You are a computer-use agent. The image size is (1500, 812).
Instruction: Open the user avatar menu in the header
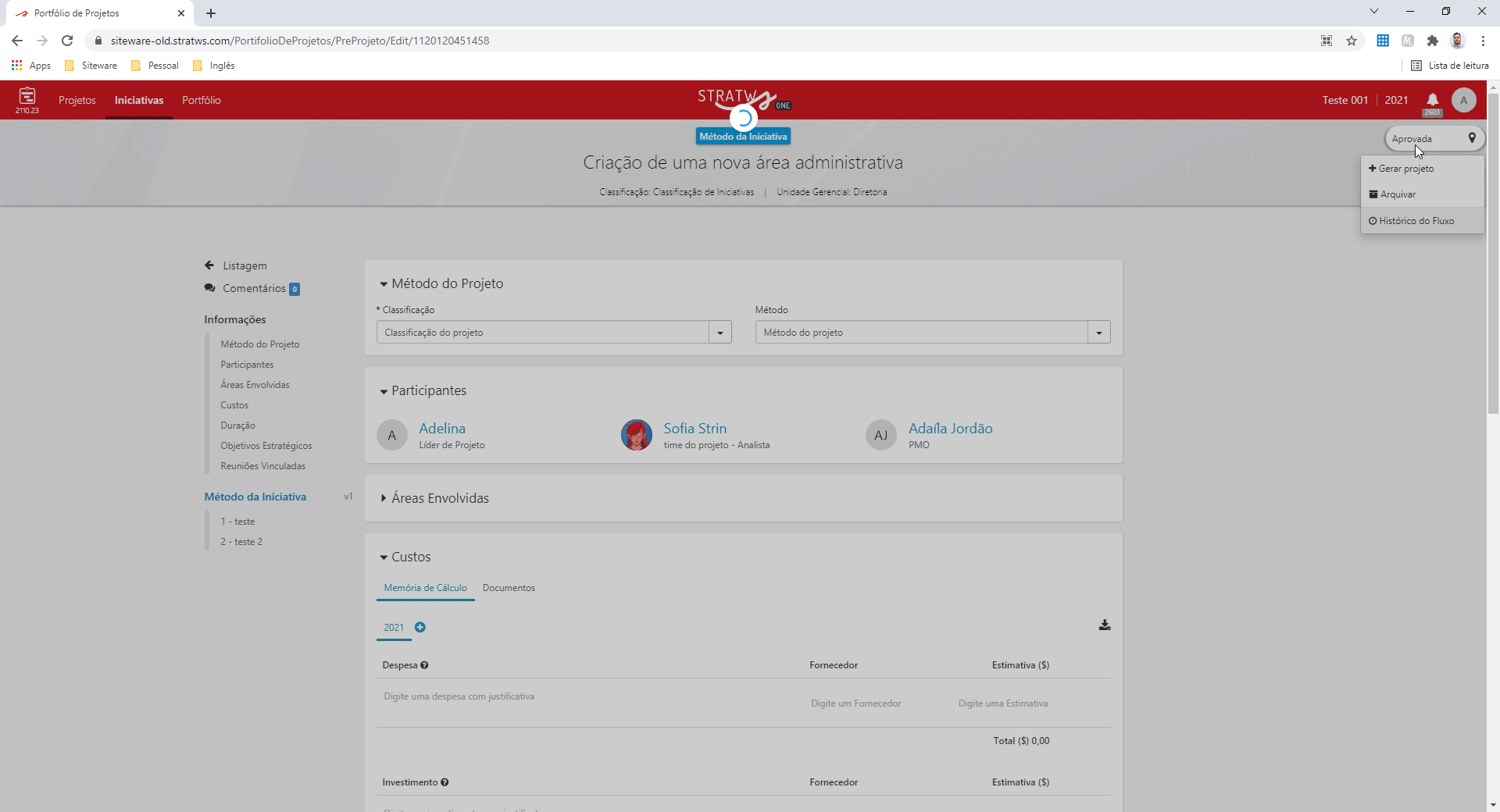click(1463, 100)
